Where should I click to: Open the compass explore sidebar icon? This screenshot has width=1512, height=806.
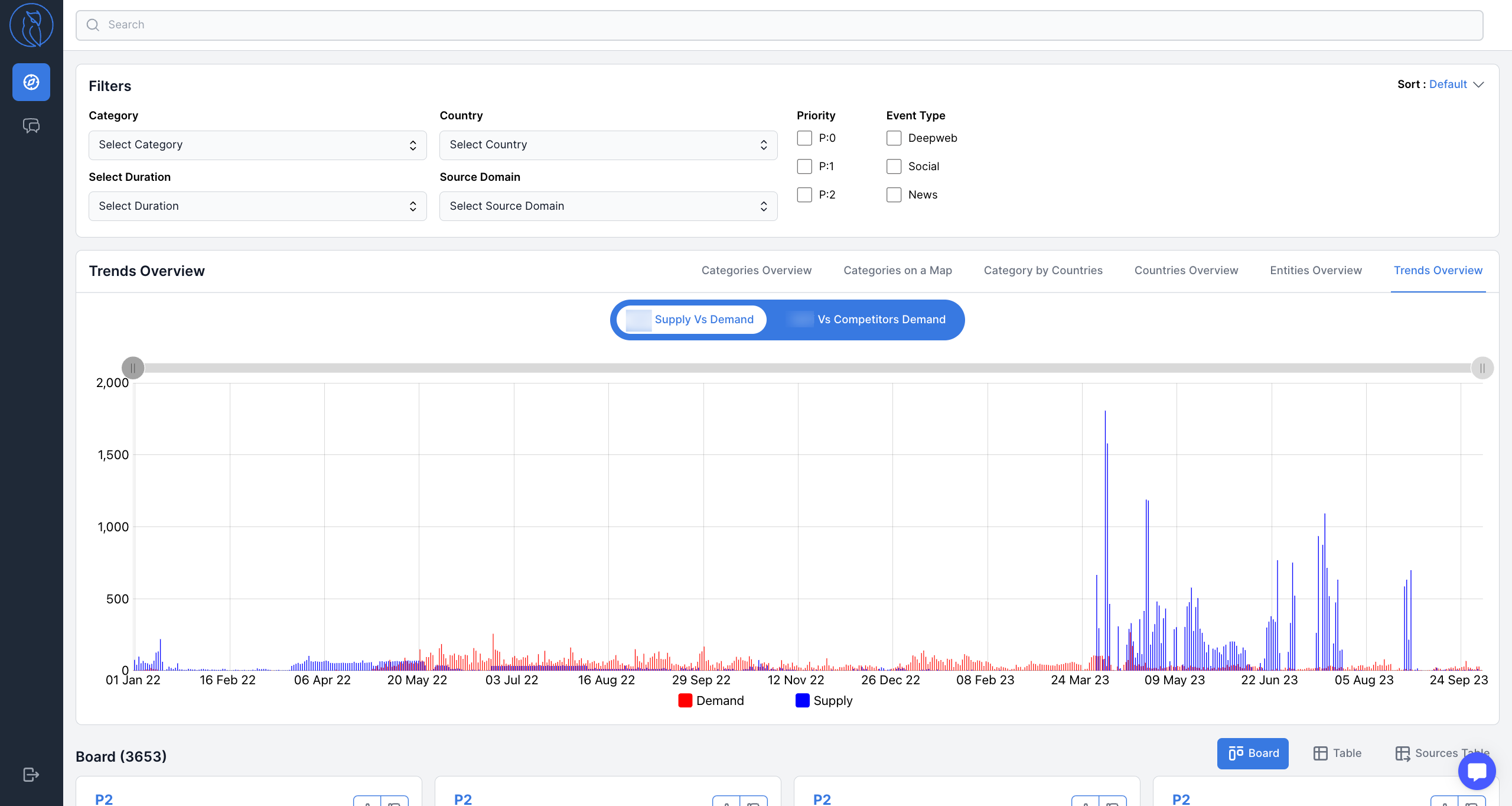coord(31,82)
